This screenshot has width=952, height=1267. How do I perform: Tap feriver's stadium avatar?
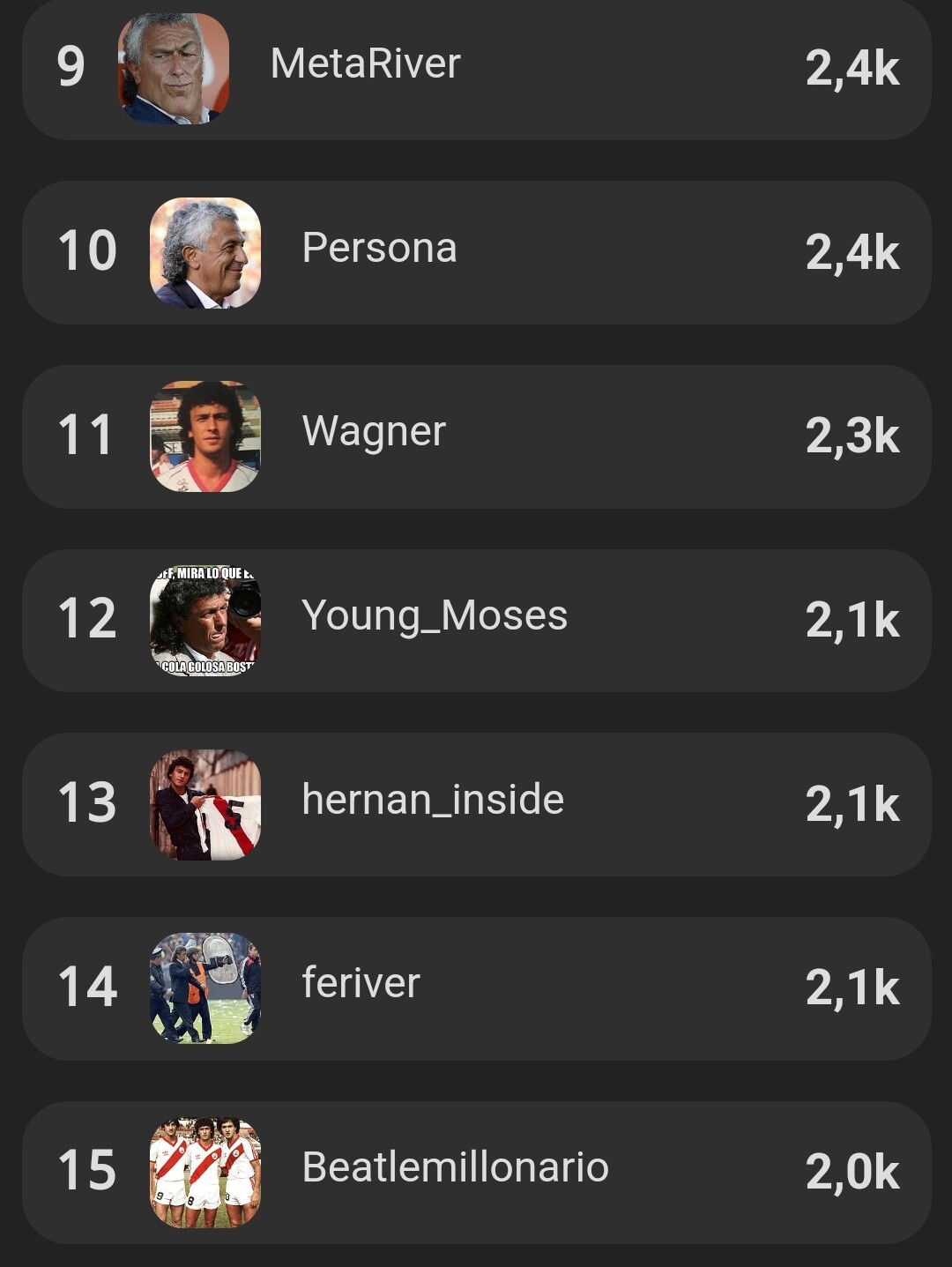click(205, 988)
